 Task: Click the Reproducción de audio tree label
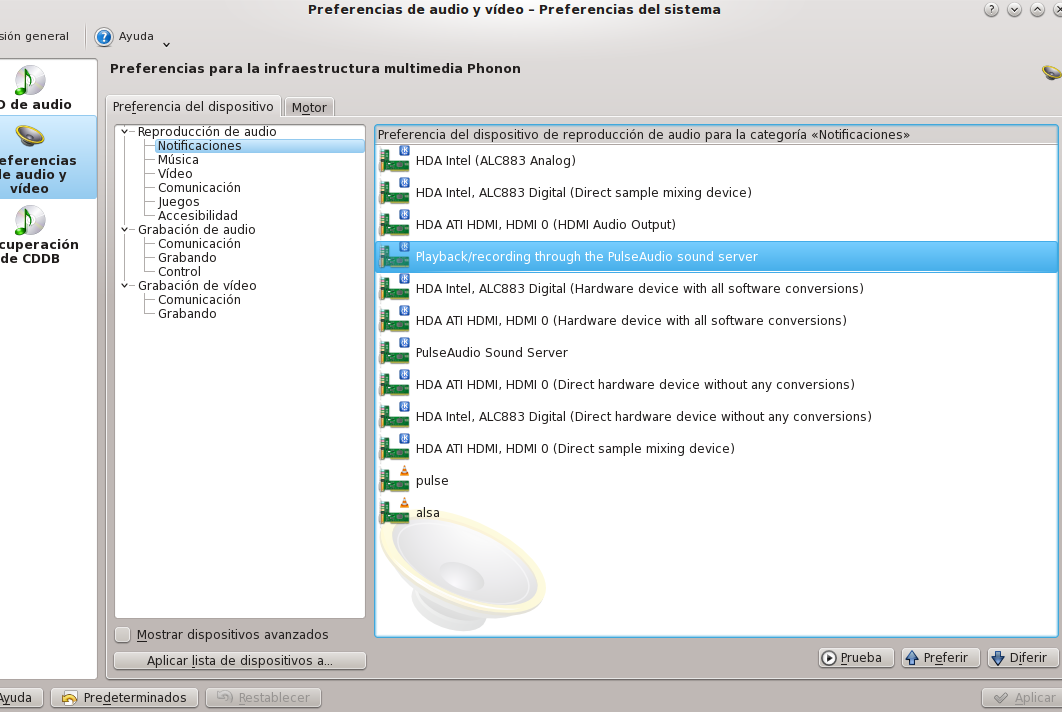click(x=207, y=131)
